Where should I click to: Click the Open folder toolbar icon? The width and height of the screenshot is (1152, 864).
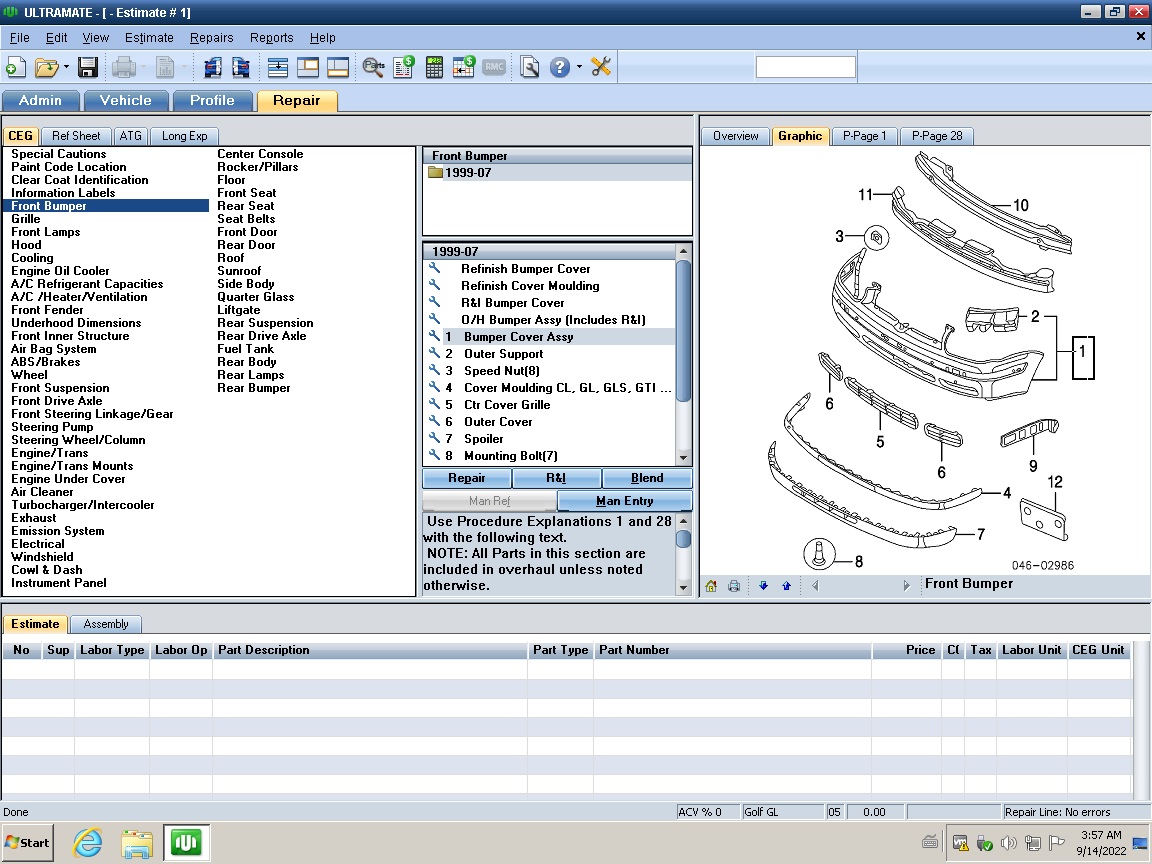(x=46, y=68)
